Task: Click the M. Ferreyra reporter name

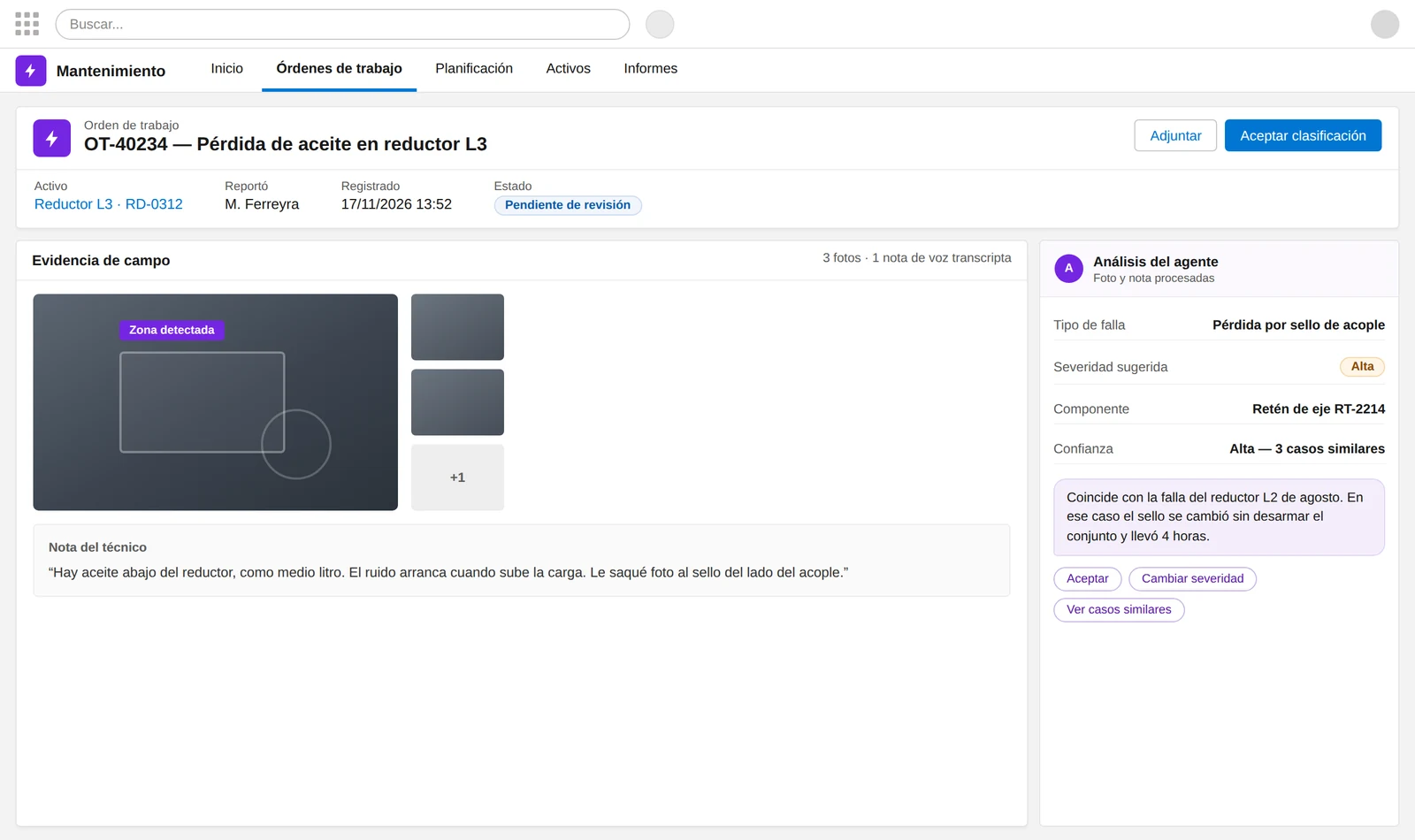Action: [262, 204]
